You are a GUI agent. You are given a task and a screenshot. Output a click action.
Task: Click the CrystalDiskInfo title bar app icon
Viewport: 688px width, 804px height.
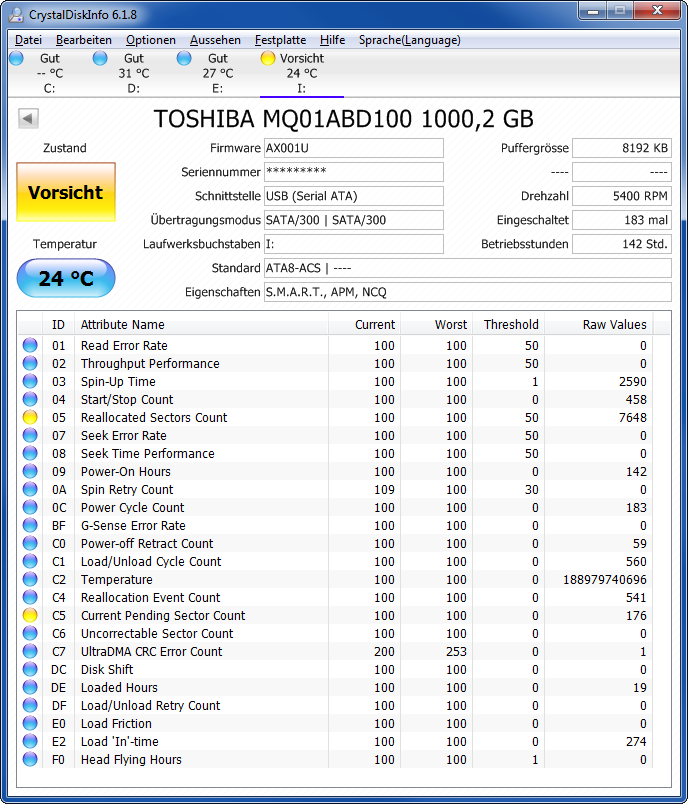click(x=16, y=14)
